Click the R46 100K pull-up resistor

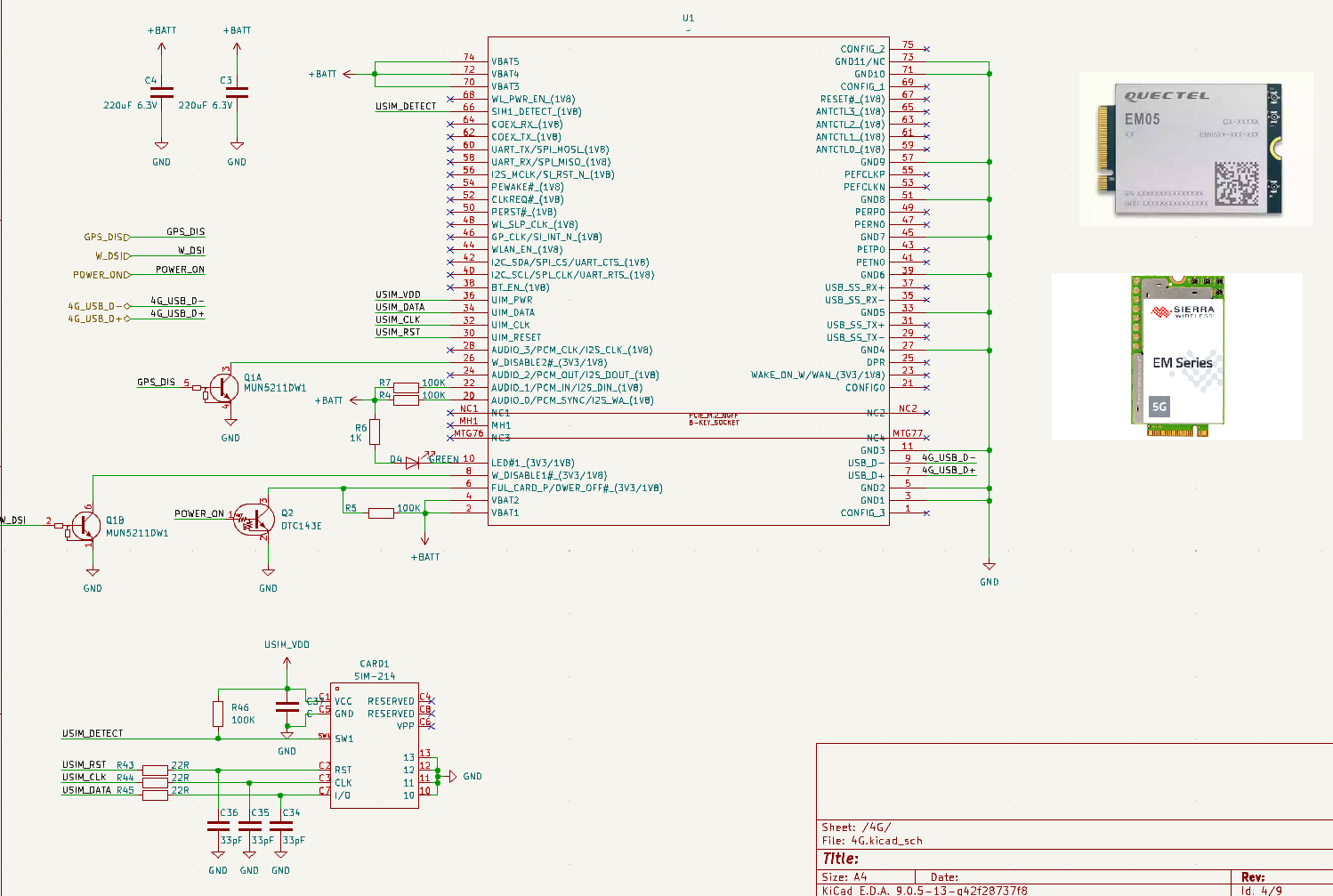(218, 714)
